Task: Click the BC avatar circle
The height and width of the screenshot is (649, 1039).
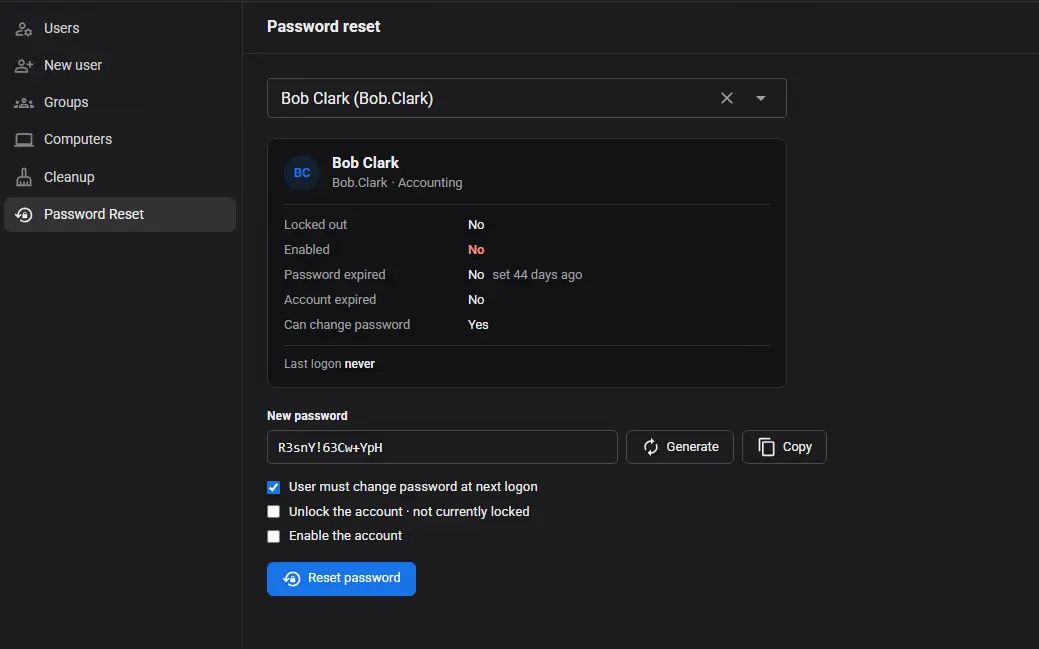Action: [301, 173]
